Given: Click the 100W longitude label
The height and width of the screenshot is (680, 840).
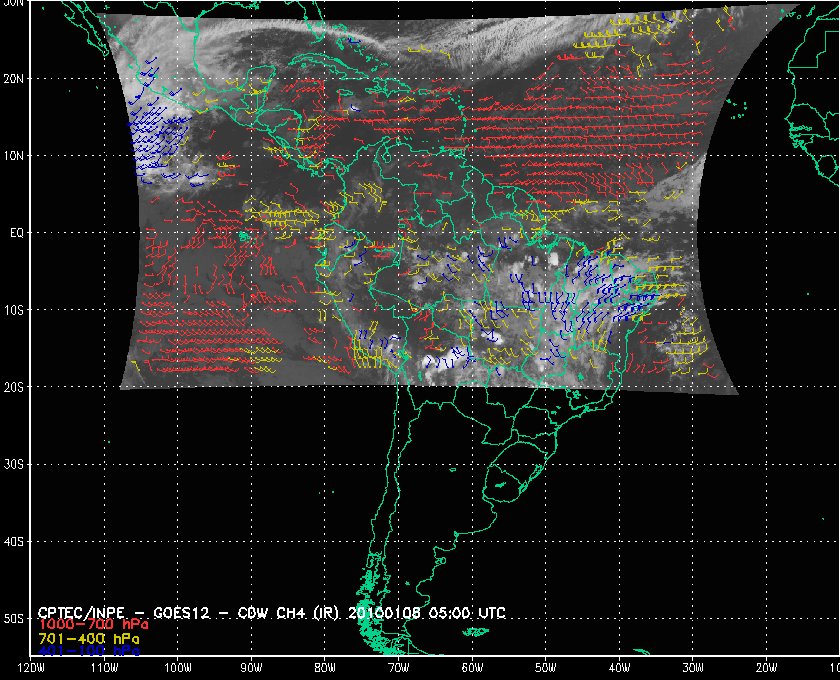Looking at the screenshot, I should (x=177, y=668).
